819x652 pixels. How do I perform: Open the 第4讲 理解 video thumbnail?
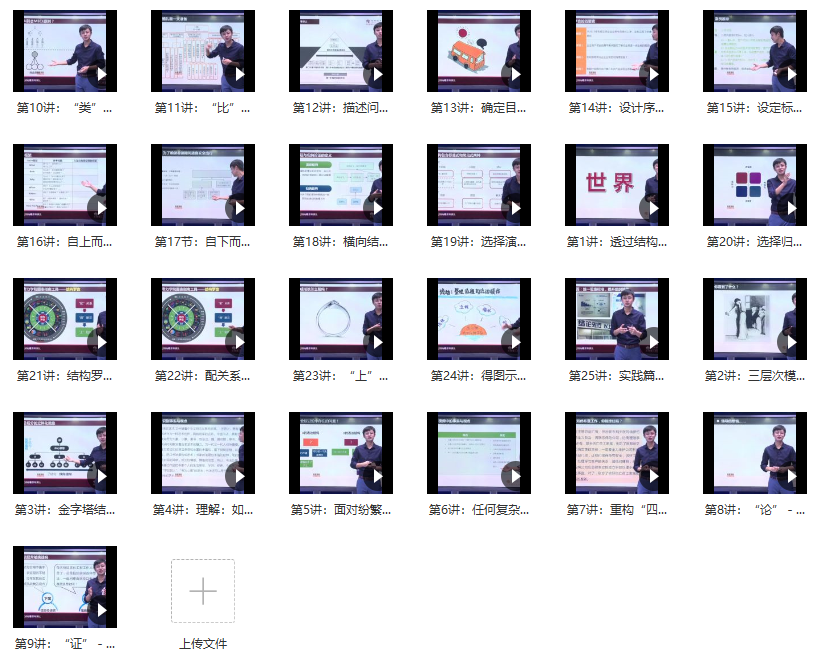pos(203,453)
